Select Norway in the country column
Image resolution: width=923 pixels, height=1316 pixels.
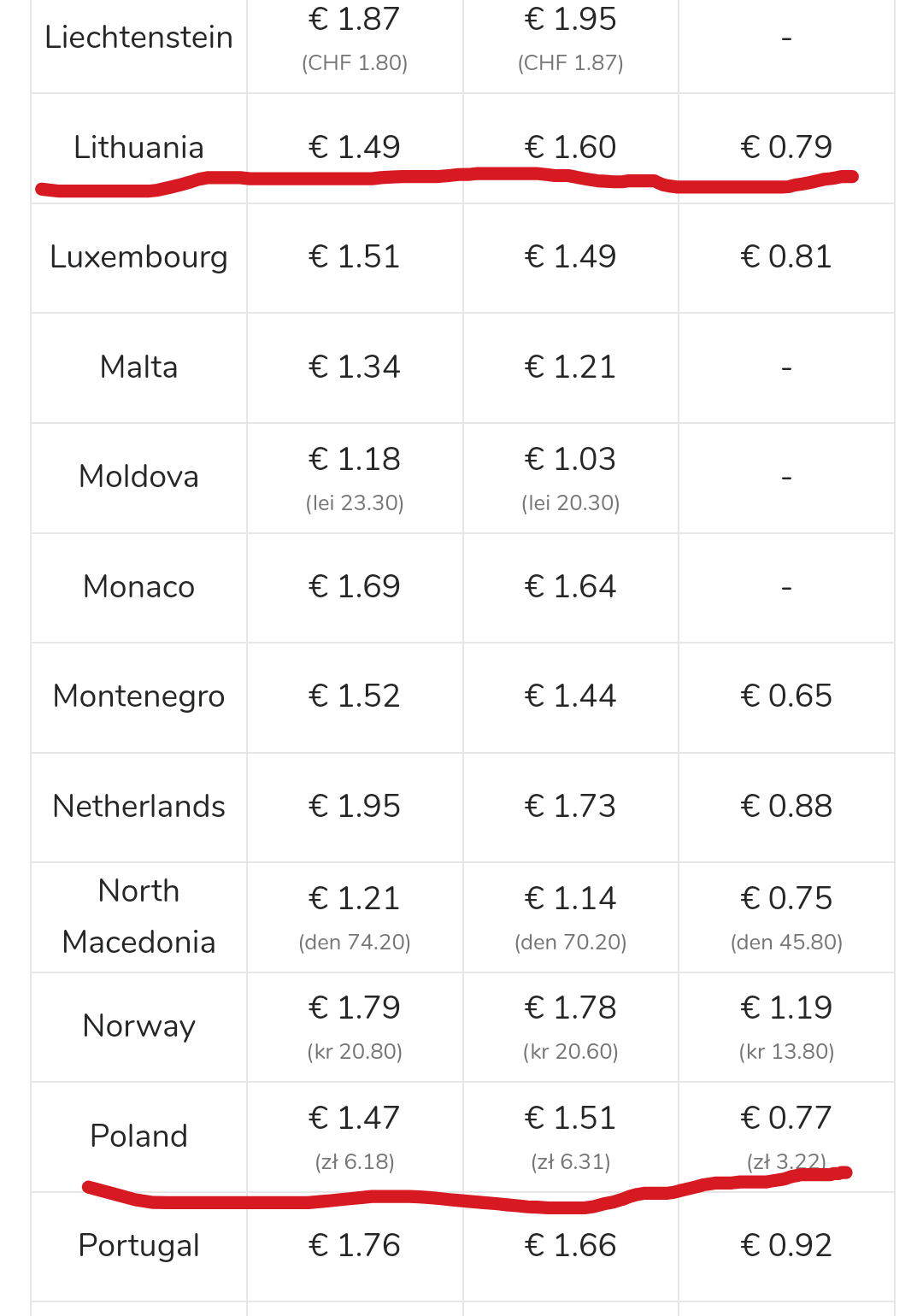(x=138, y=1025)
